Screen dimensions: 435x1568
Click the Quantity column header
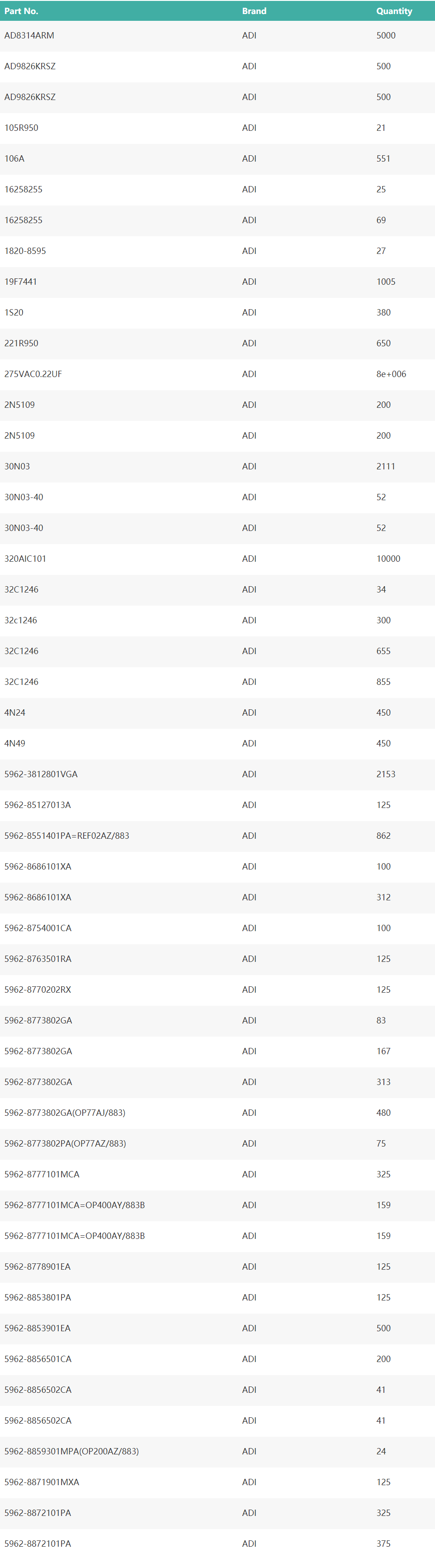[x=394, y=11]
